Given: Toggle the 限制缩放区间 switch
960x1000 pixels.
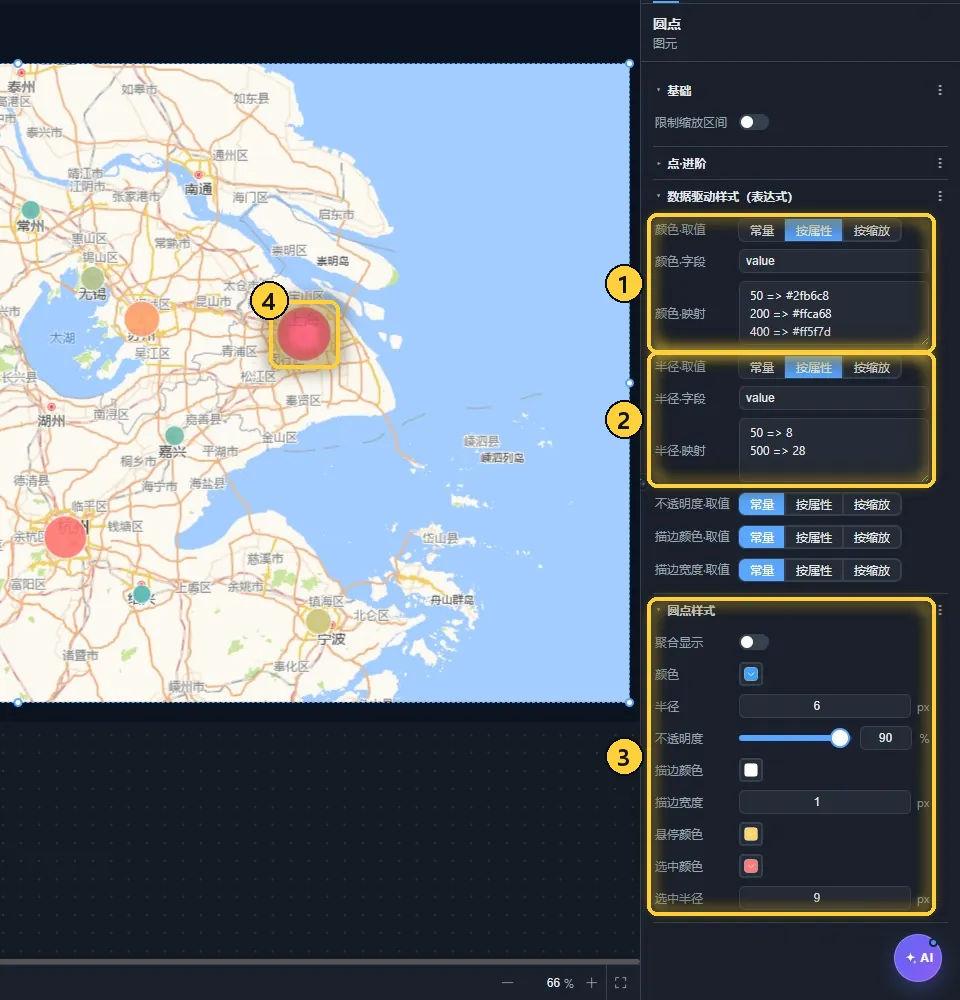Looking at the screenshot, I should (x=753, y=122).
